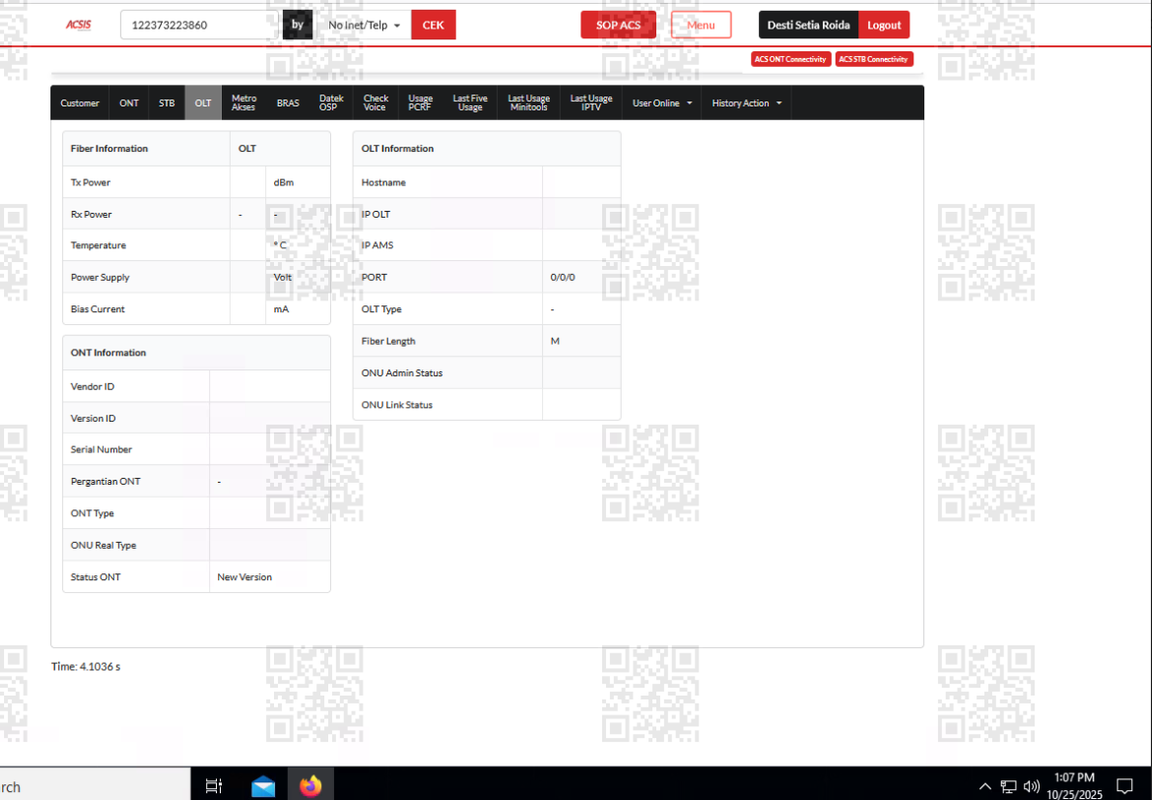Image resolution: width=1152 pixels, height=800 pixels.
Task: Open the Last Five Usage tab
Action: coord(470,103)
